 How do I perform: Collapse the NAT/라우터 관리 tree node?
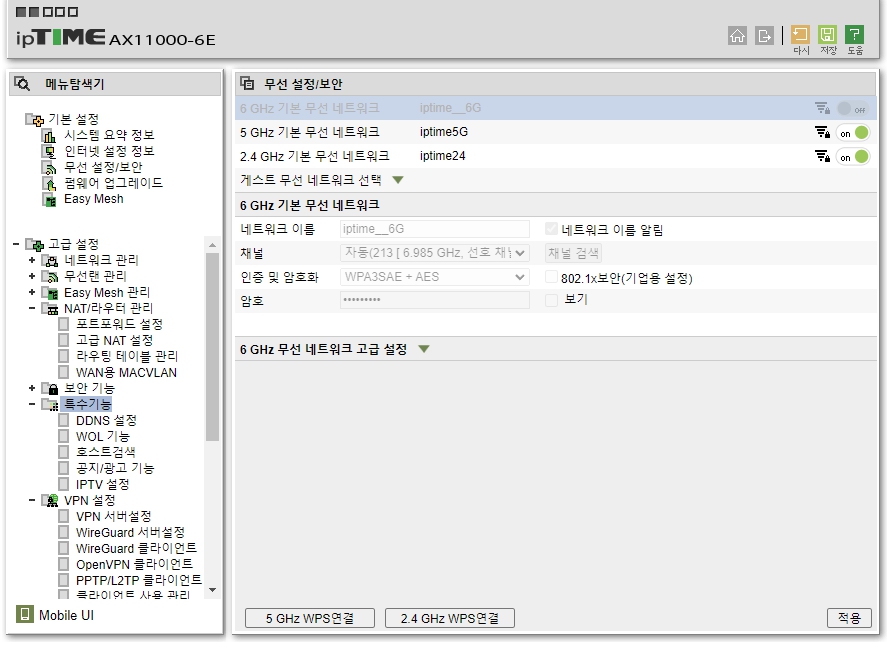(32, 308)
